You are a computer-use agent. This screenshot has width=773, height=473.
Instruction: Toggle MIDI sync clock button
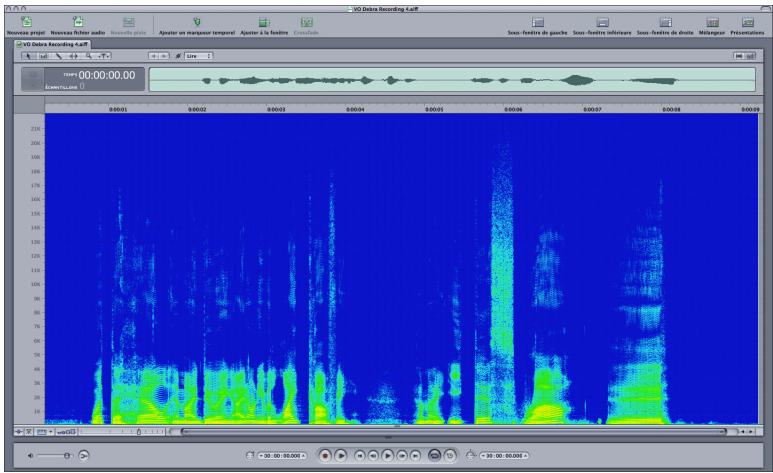(x=450, y=456)
